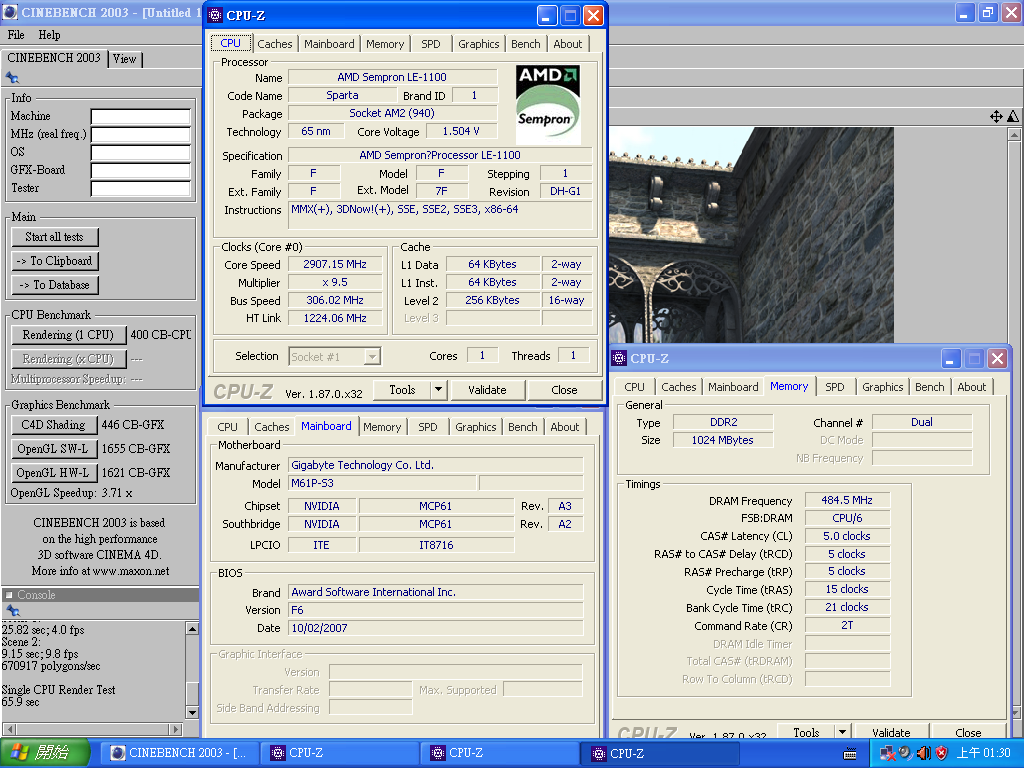Click the CPU-Z title bar app icon in top window
Viewport: 1024px width, 768px height.
coord(215,15)
